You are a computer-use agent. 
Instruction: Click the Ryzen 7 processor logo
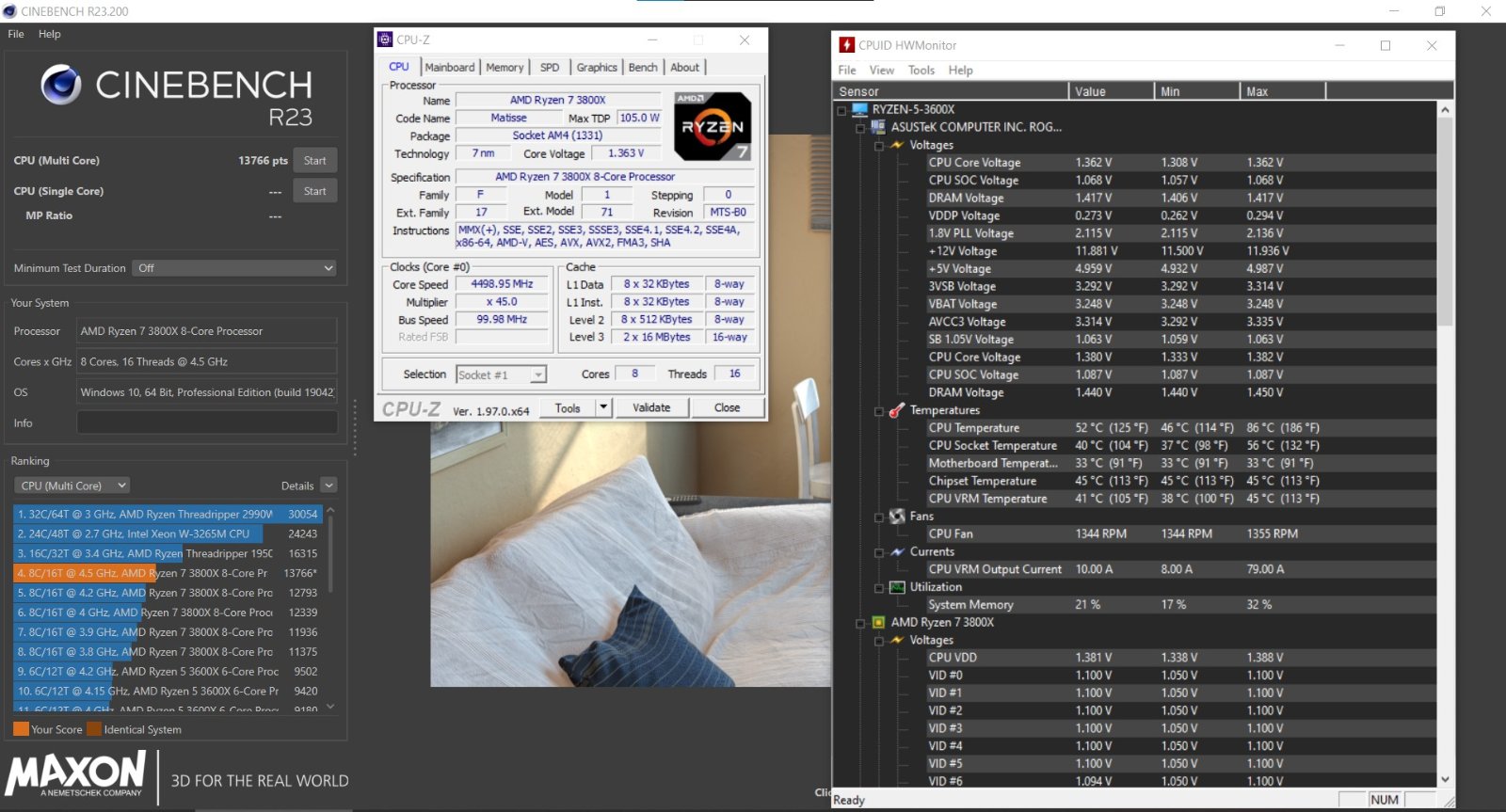[713, 126]
